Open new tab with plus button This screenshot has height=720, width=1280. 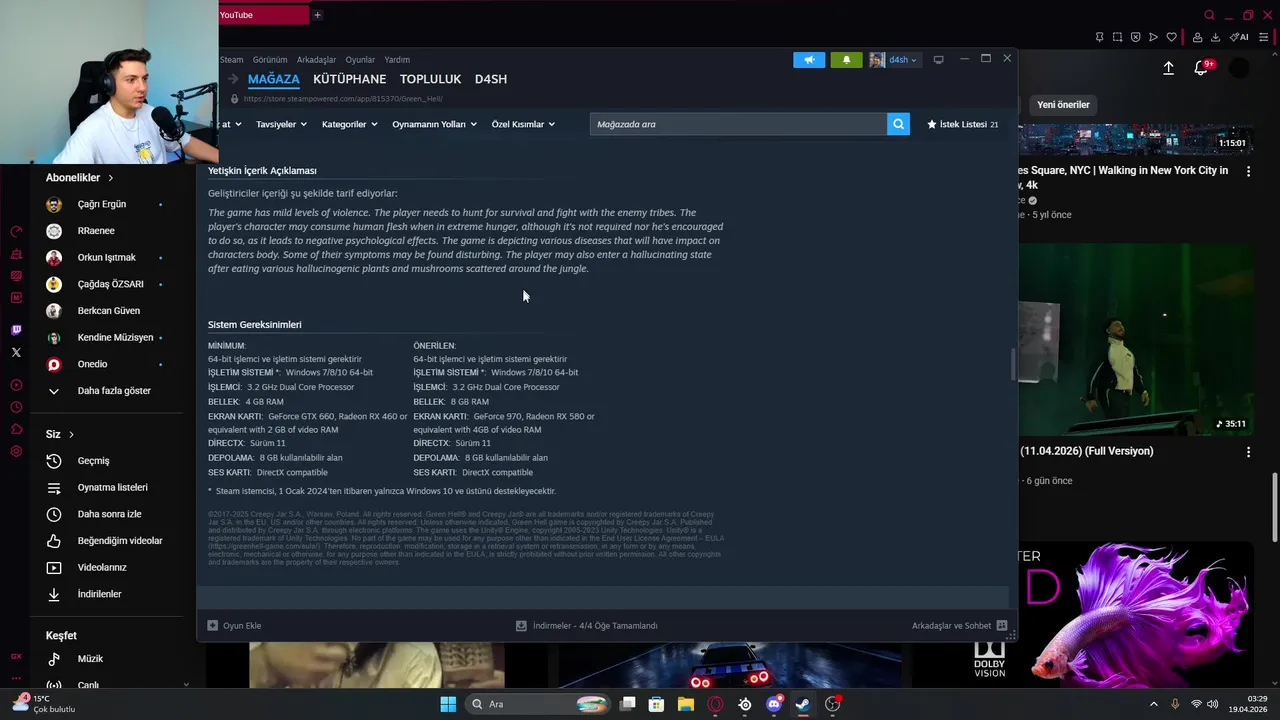[x=317, y=15]
